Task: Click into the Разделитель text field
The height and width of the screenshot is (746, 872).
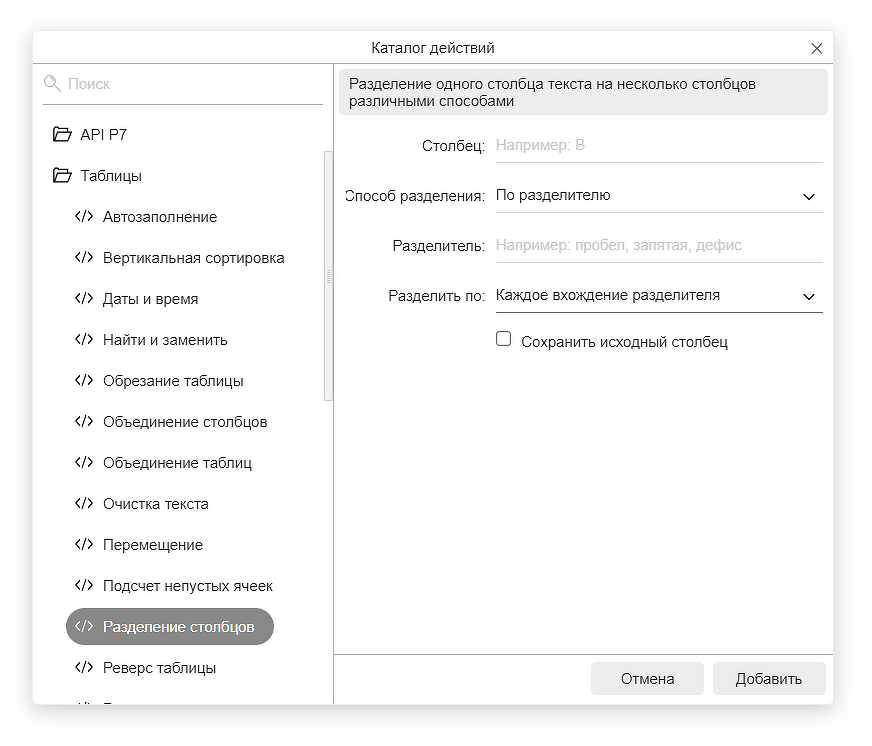Action: tap(658, 246)
